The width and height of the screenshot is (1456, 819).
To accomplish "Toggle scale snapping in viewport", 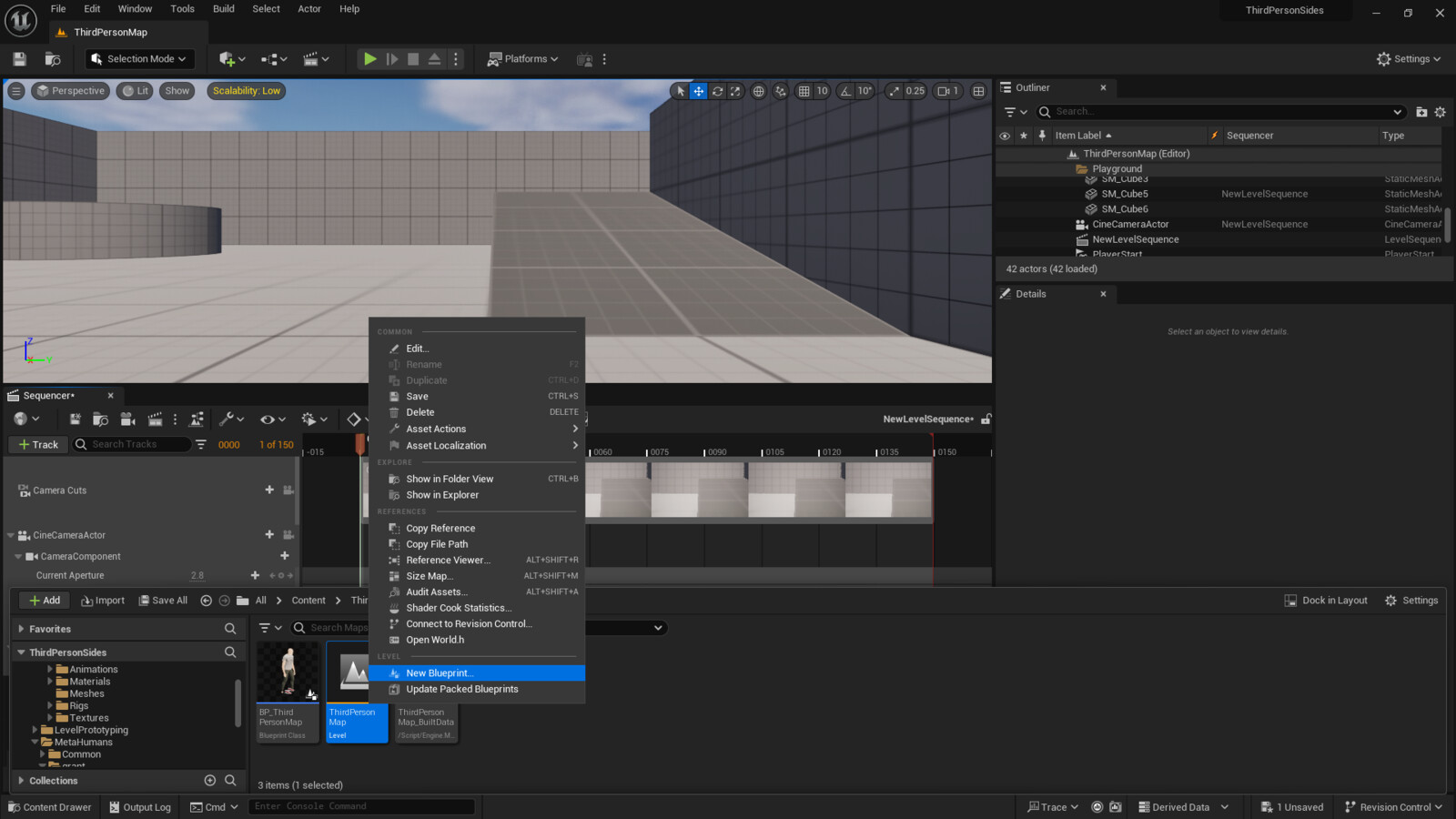I will coord(895,91).
